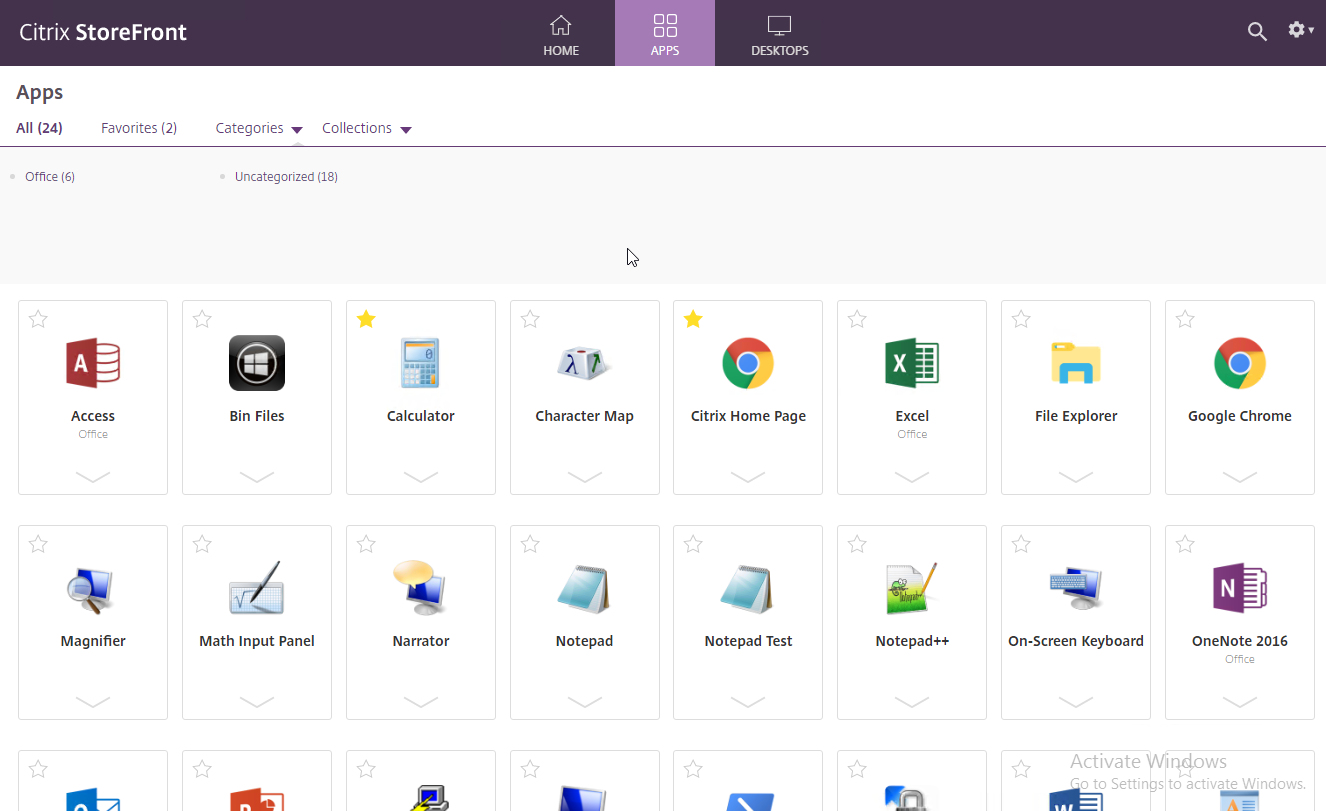Open the Notepad++ app icon
1326x811 pixels.
pos(912,588)
